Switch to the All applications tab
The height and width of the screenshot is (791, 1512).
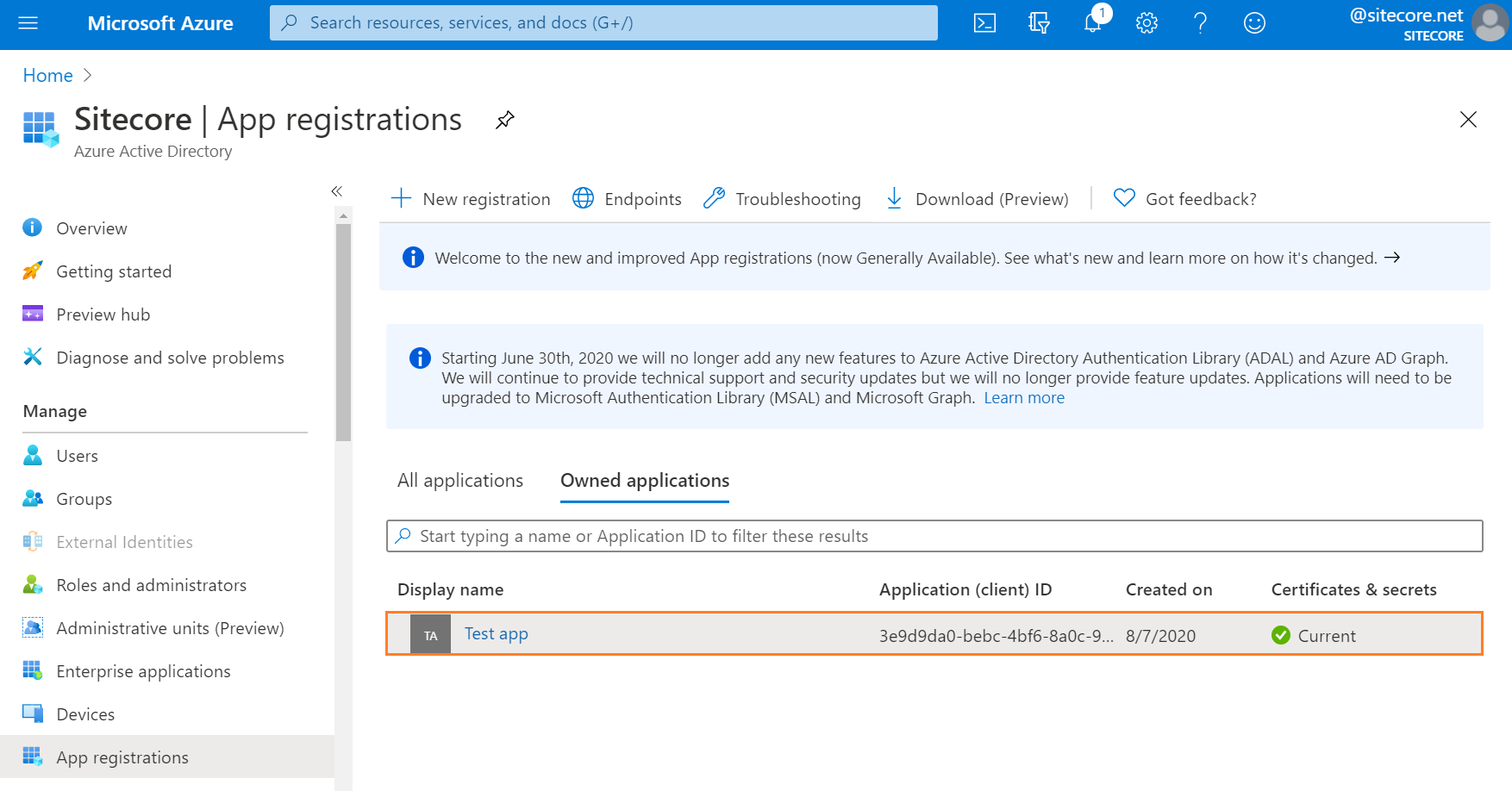click(460, 481)
